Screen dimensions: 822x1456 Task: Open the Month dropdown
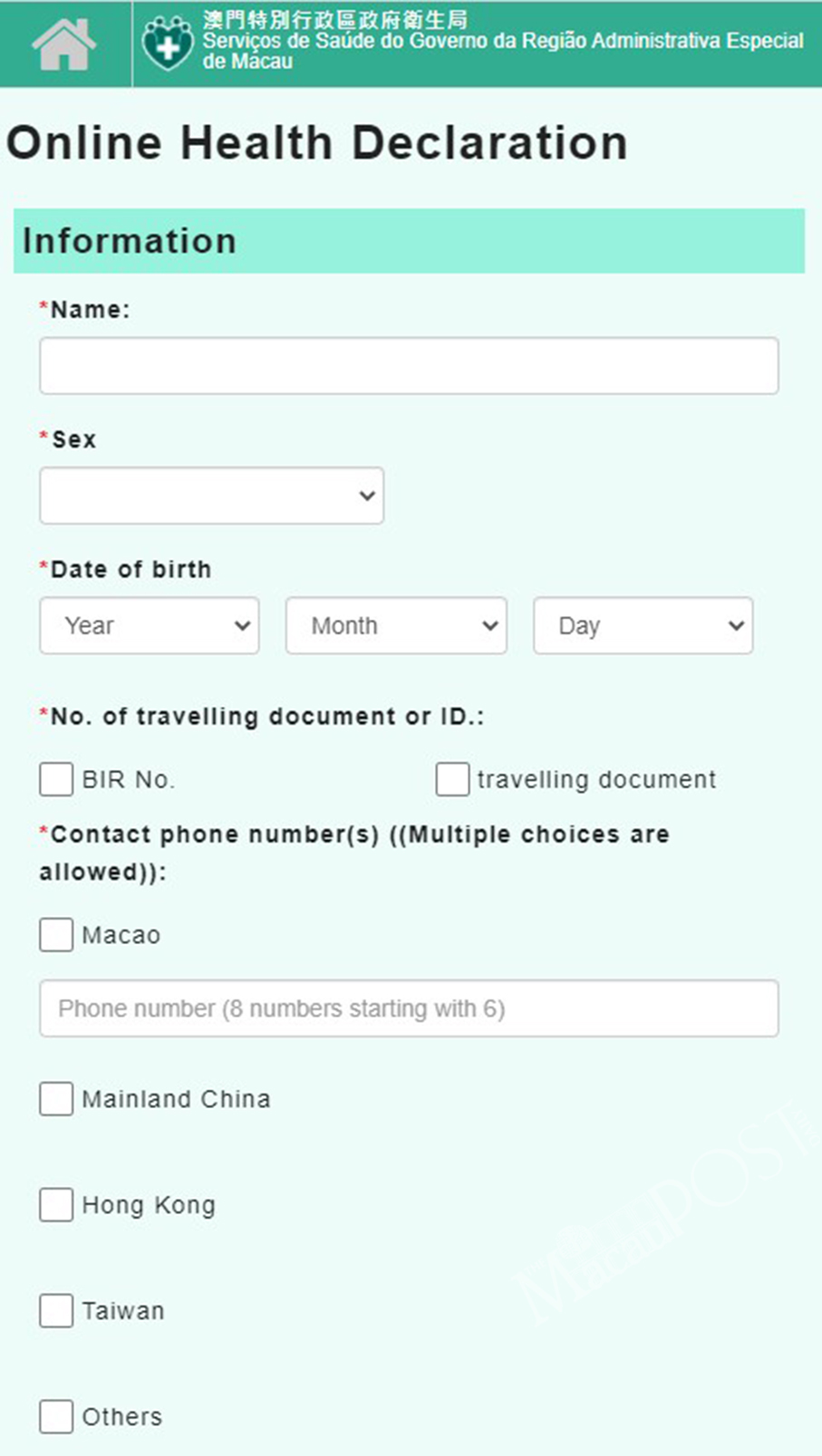[396, 625]
